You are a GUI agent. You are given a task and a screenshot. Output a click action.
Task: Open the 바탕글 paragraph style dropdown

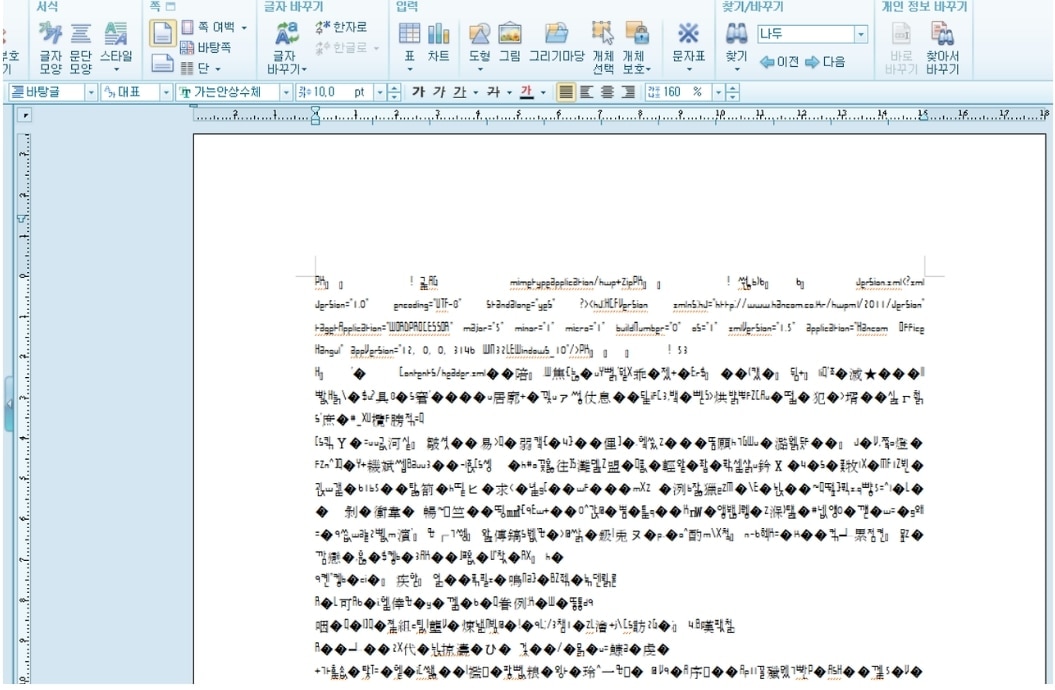click(x=92, y=92)
